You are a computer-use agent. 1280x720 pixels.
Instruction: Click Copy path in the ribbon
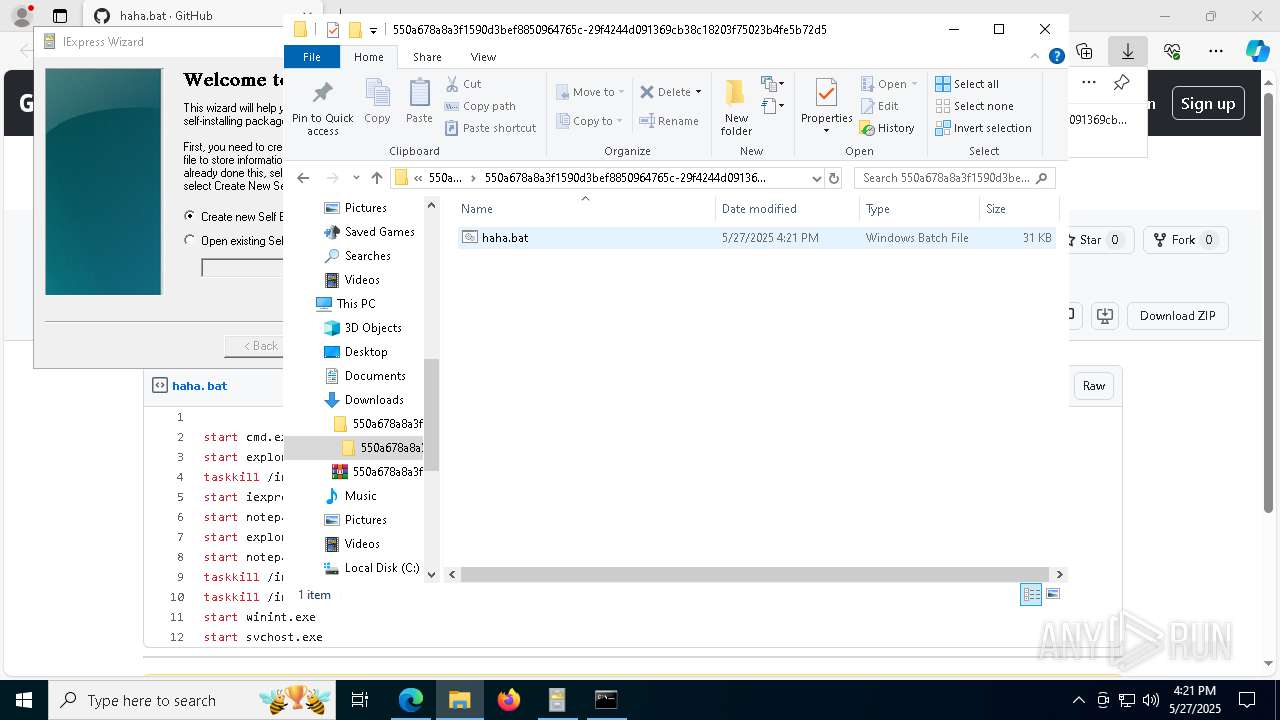[x=480, y=106]
